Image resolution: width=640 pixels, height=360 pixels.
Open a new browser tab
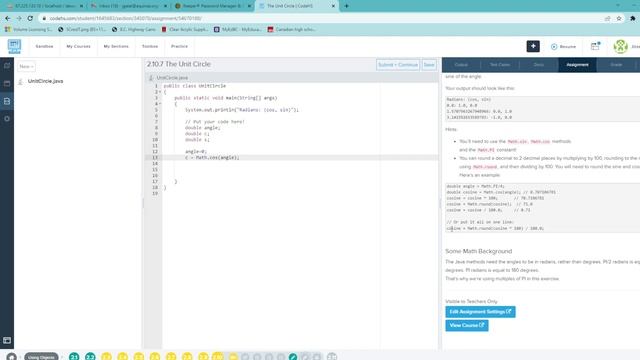tap(346, 6)
